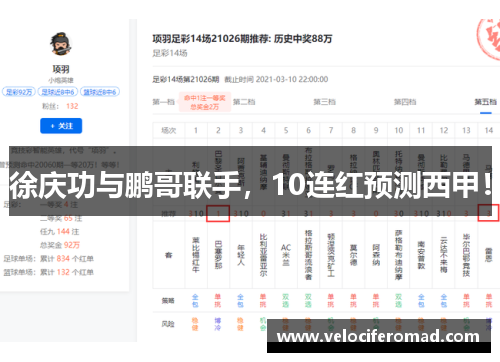The image size is (500, 362).
Task: Click away team 顿涅茨克矿工
Action: (331, 255)
